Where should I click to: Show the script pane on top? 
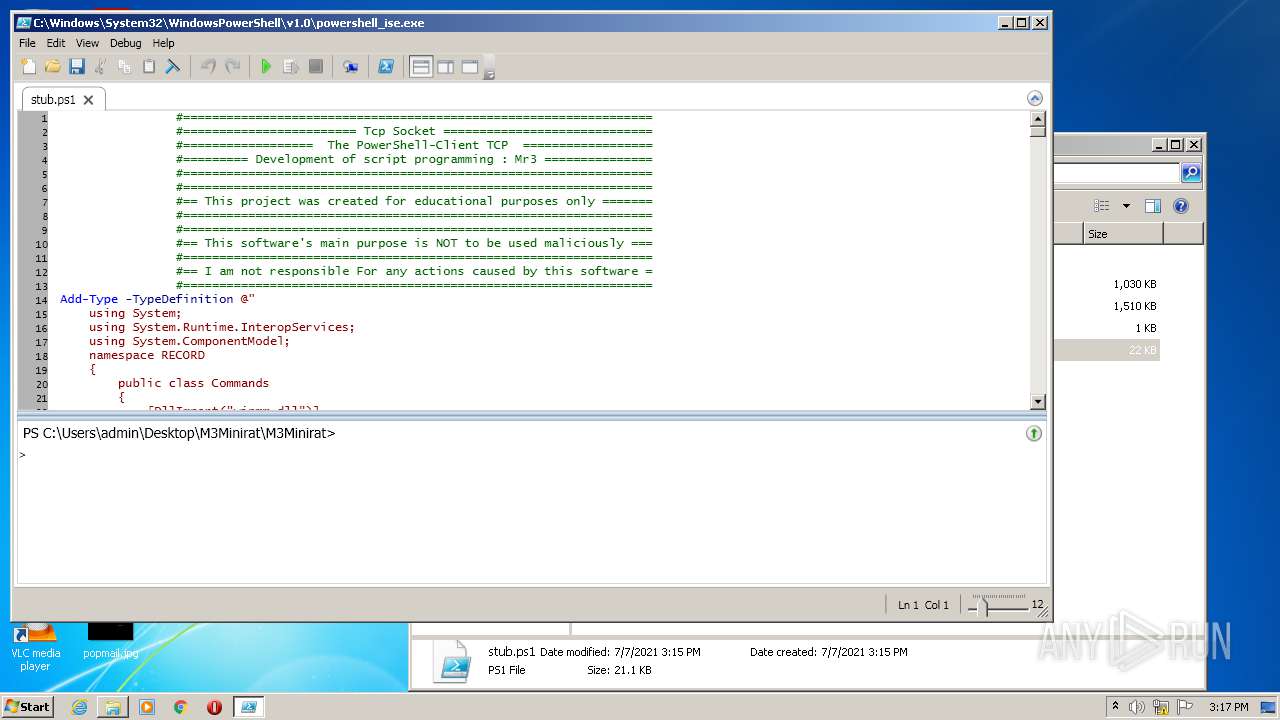coord(421,67)
